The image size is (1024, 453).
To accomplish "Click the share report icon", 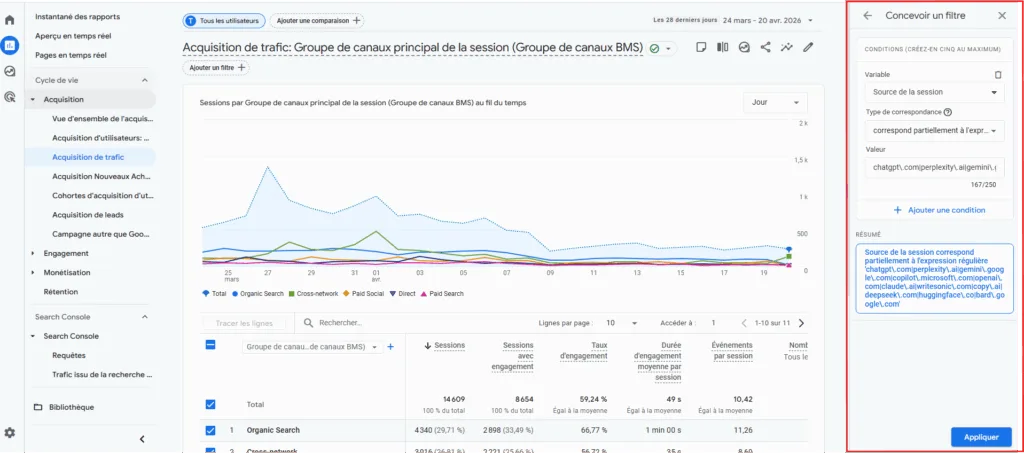I will 766,47.
